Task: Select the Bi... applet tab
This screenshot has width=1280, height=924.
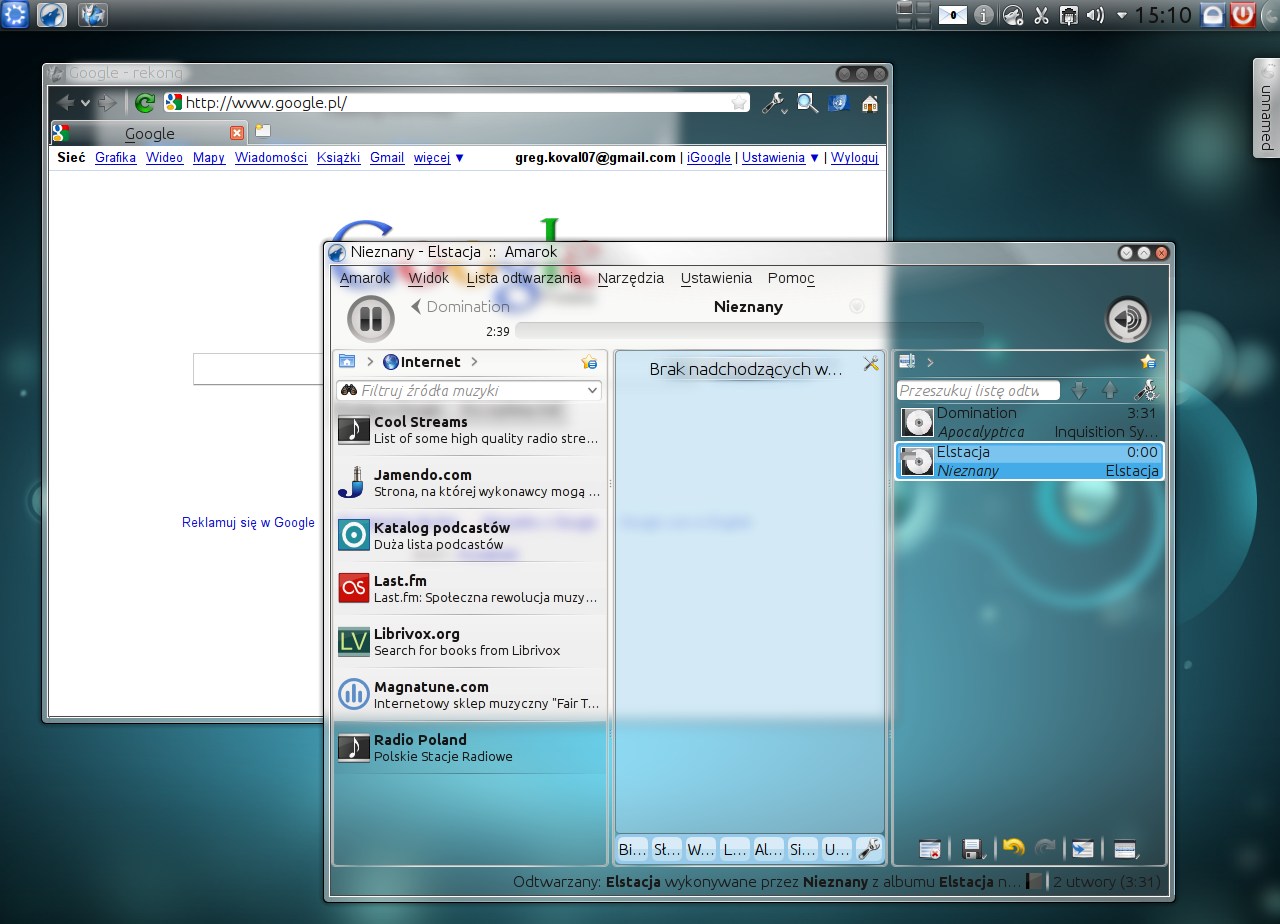Action: (632, 850)
